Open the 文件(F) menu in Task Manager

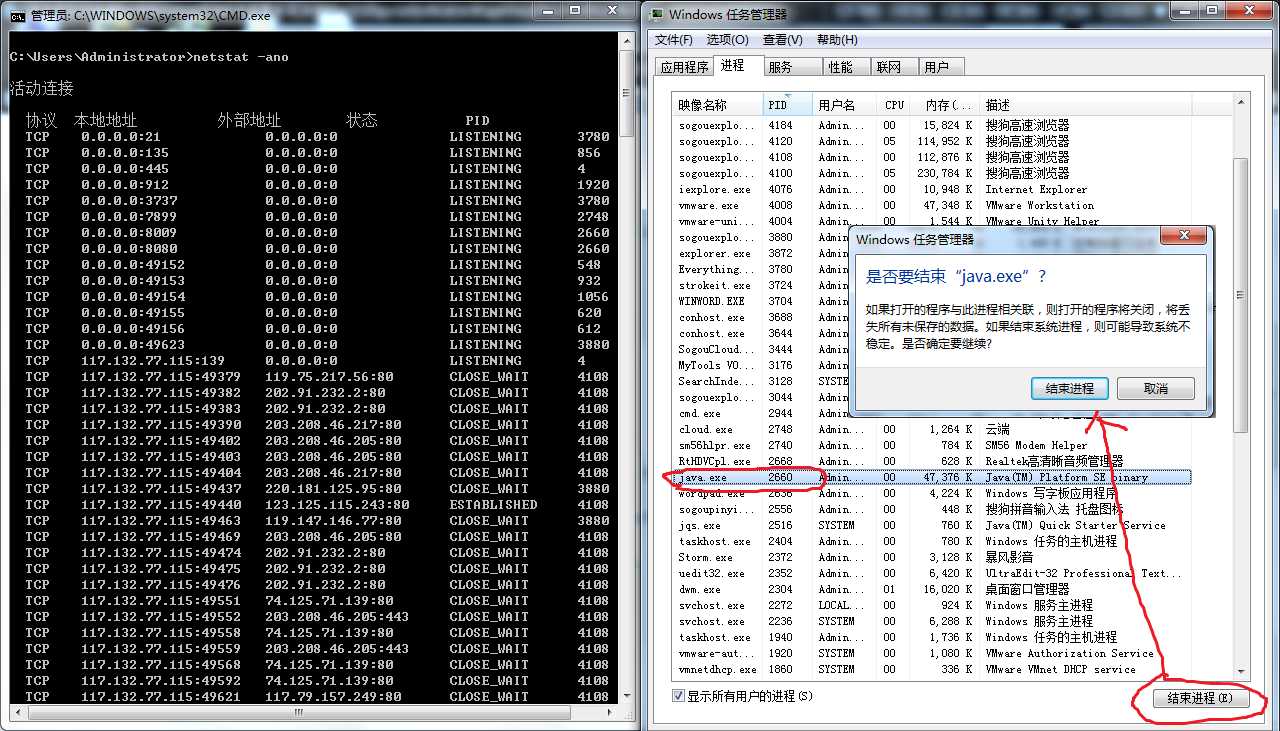674,40
